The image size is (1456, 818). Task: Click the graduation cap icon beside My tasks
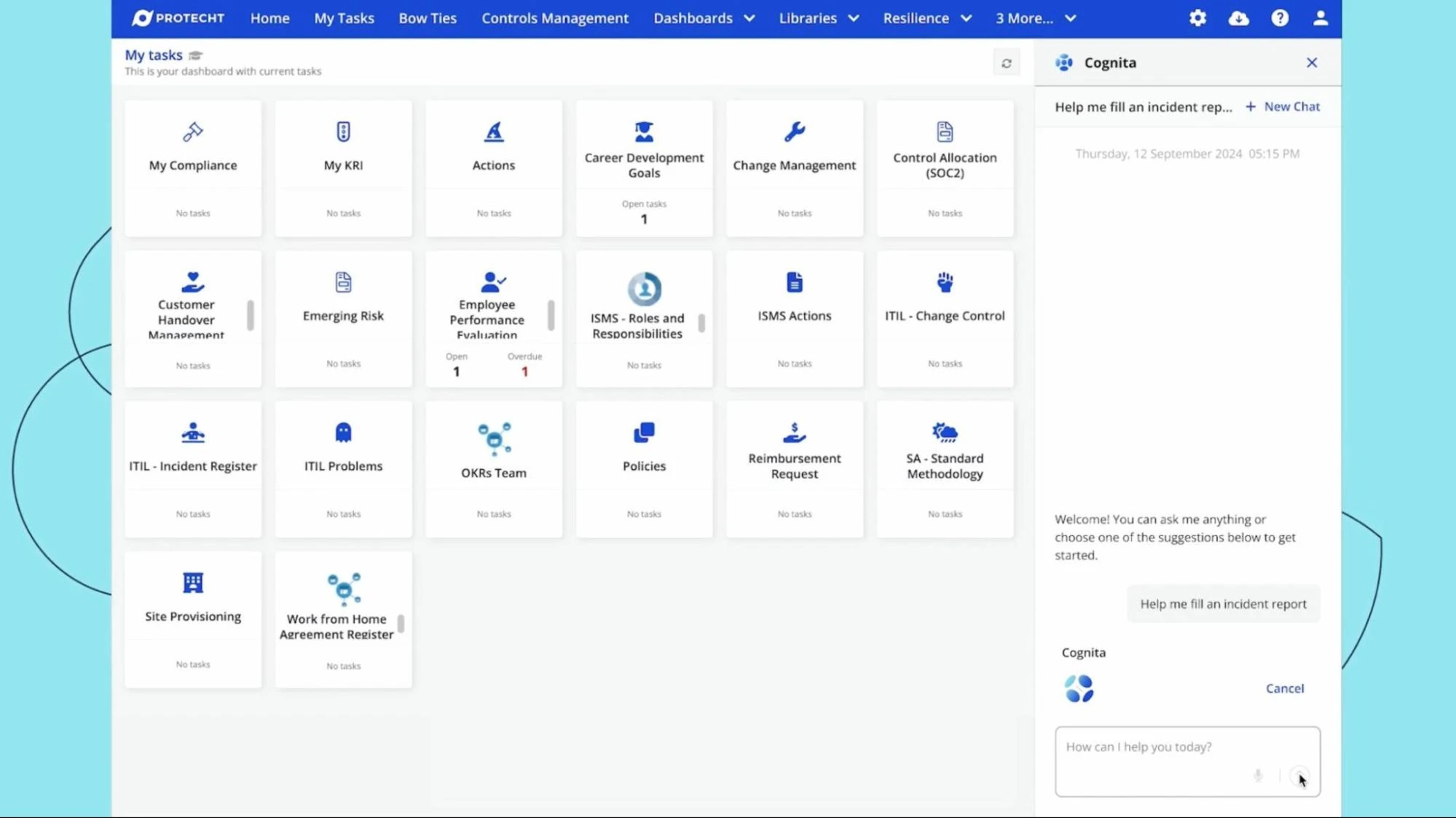click(x=195, y=55)
